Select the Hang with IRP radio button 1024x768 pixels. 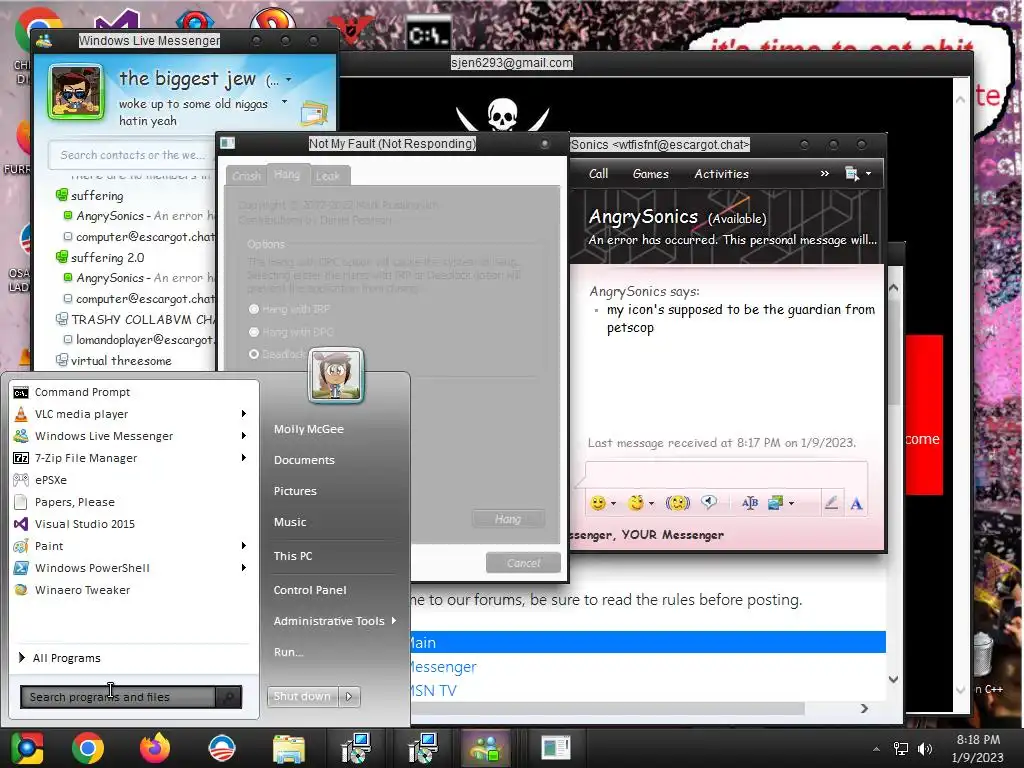click(254, 309)
